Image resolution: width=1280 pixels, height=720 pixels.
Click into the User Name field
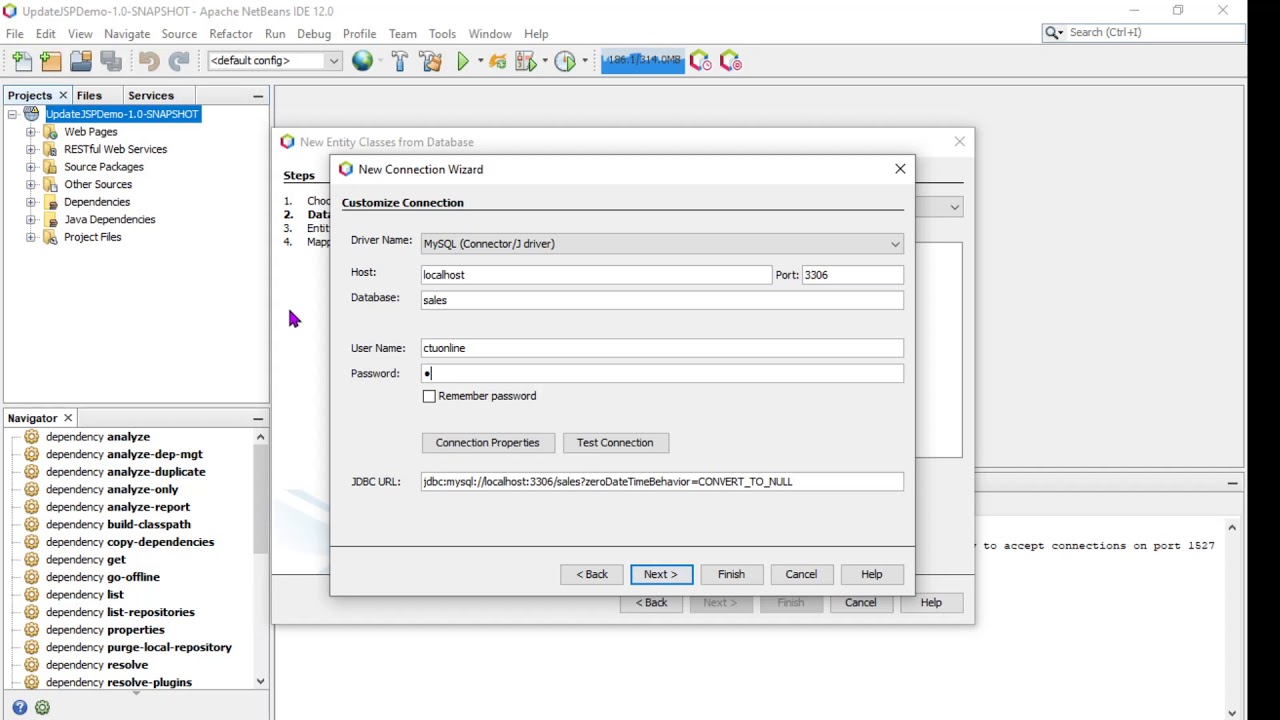coord(662,348)
